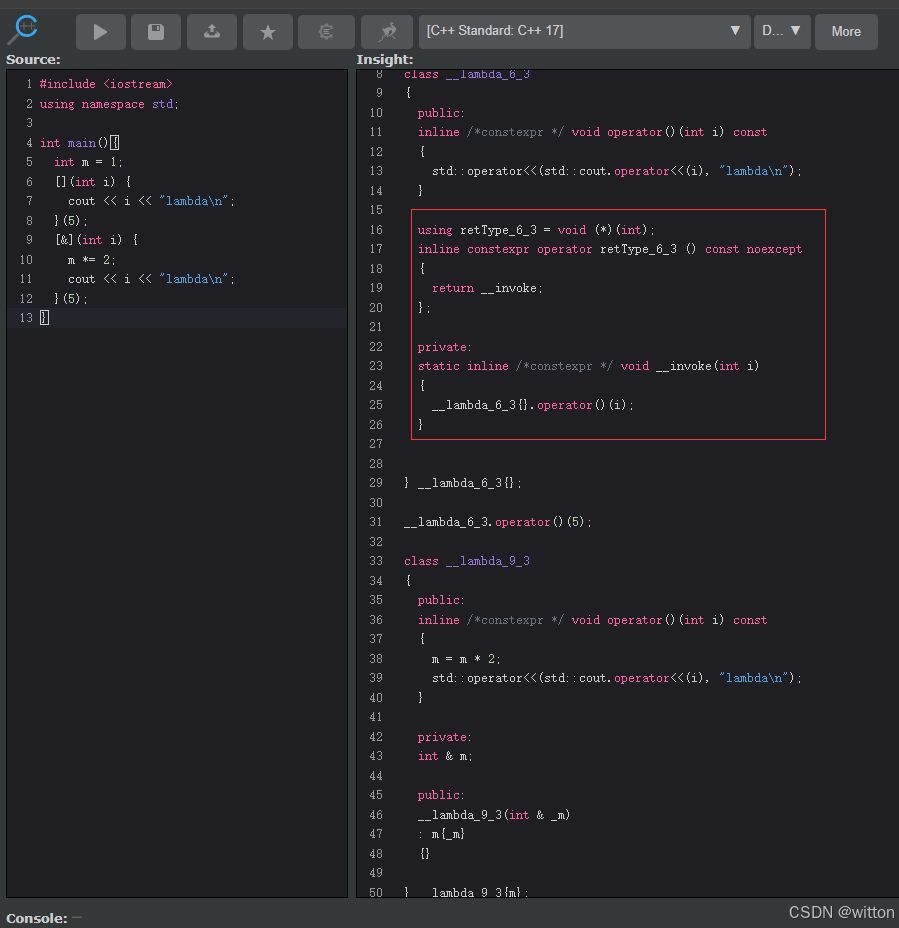Viewport: 899px width, 928px height.
Task: Click 'class __lambda_9_3' in Insight output
Action: click(467, 561)
